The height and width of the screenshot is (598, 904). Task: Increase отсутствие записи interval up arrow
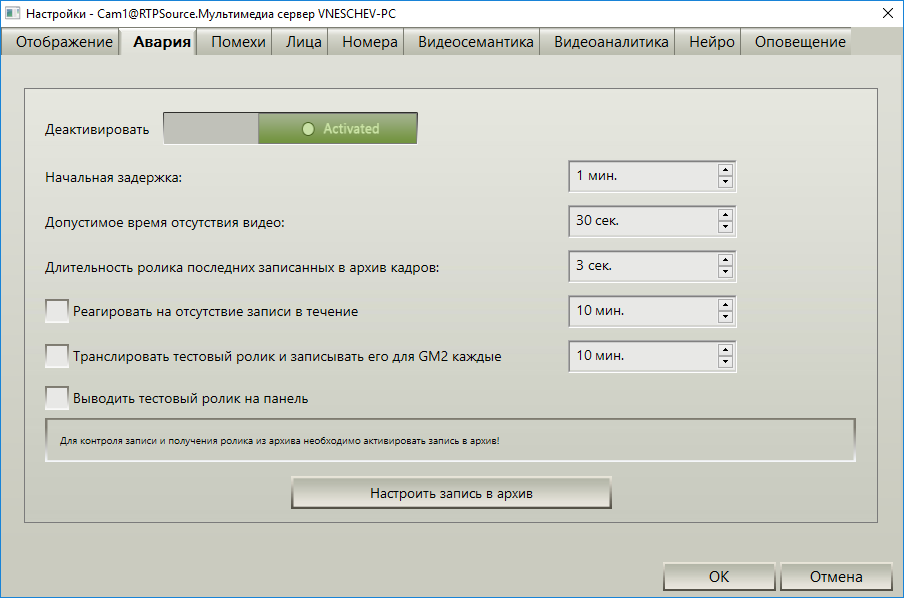(x=725, y=305)
